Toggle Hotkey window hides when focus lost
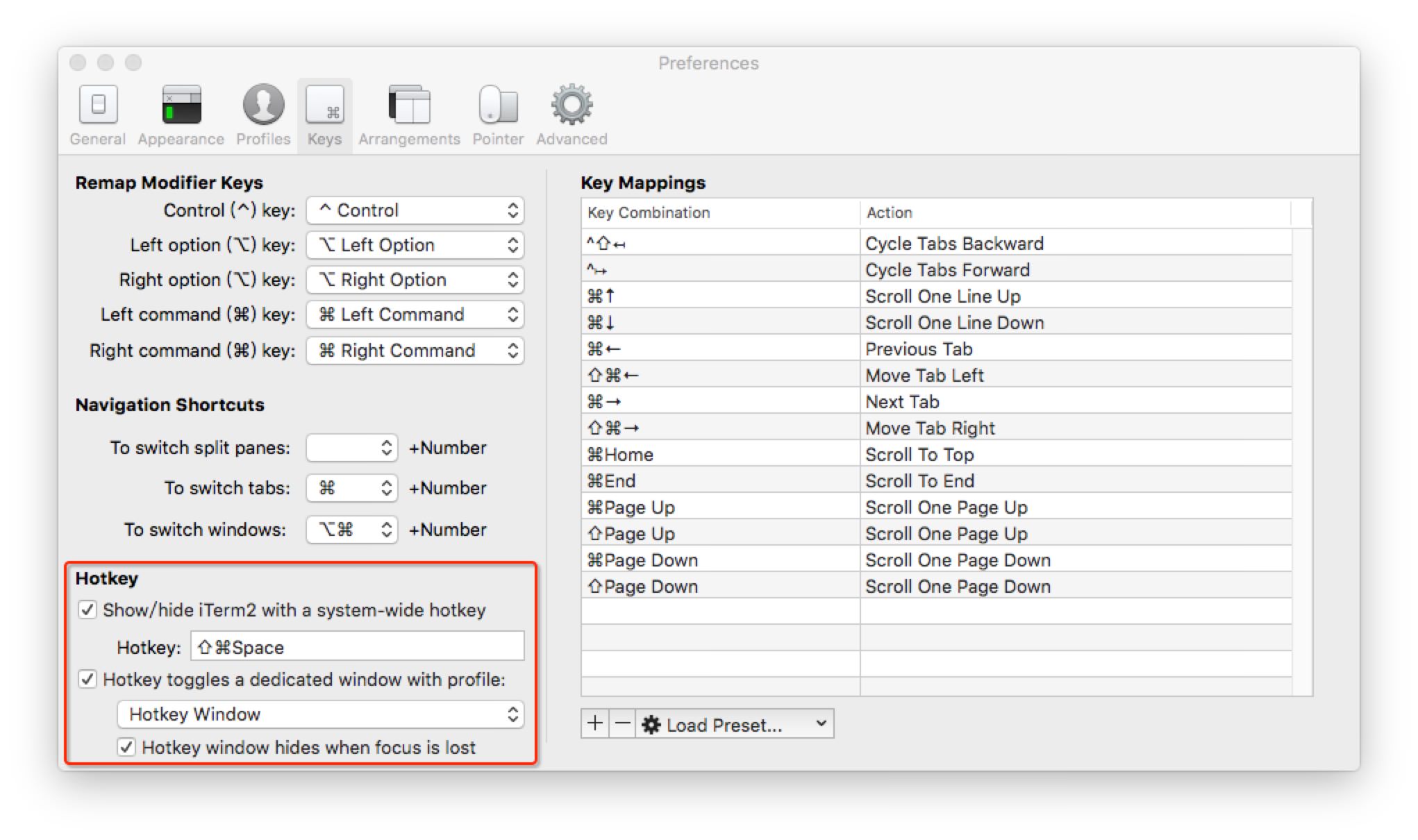Viewport: 1418px width, 840px height. point(126,748)
